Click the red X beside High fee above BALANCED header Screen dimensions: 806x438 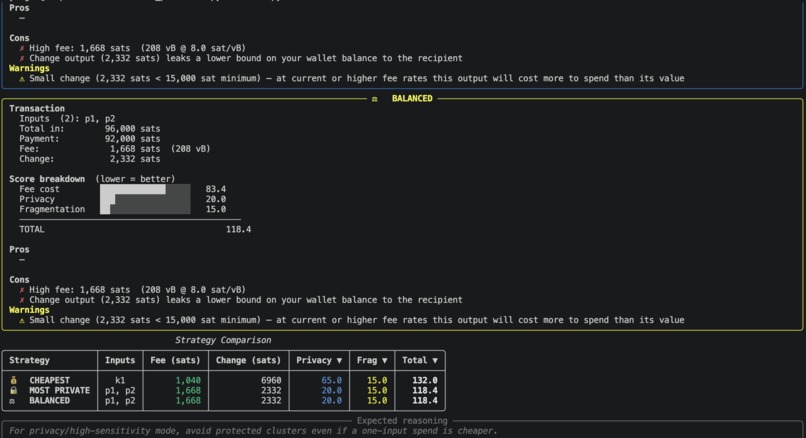[x=22, y=48]
